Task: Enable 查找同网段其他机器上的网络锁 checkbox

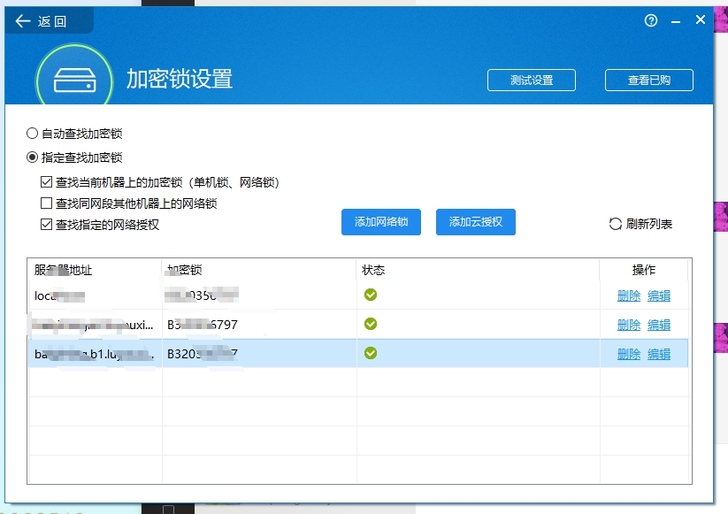Action: click(x=46, y=203)
